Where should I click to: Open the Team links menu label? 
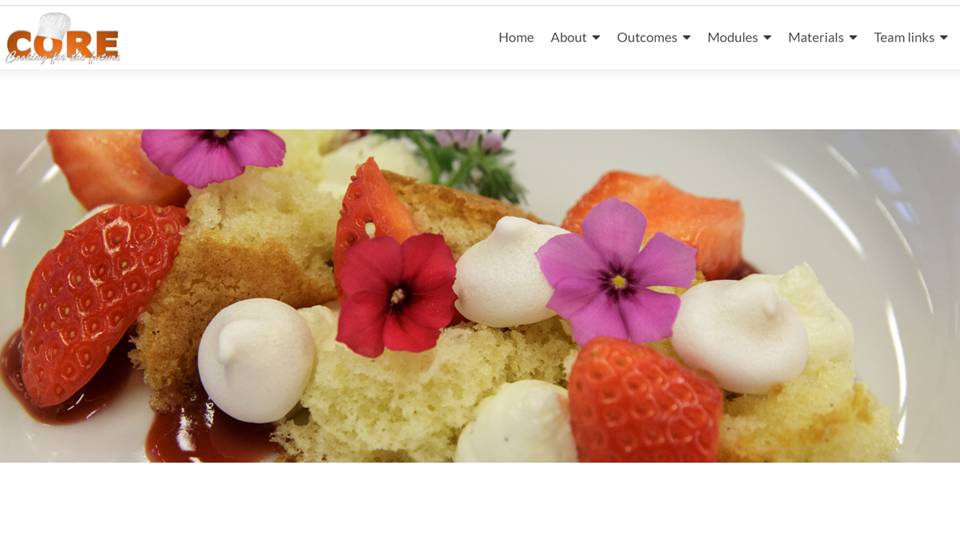(x=904, y=37)
